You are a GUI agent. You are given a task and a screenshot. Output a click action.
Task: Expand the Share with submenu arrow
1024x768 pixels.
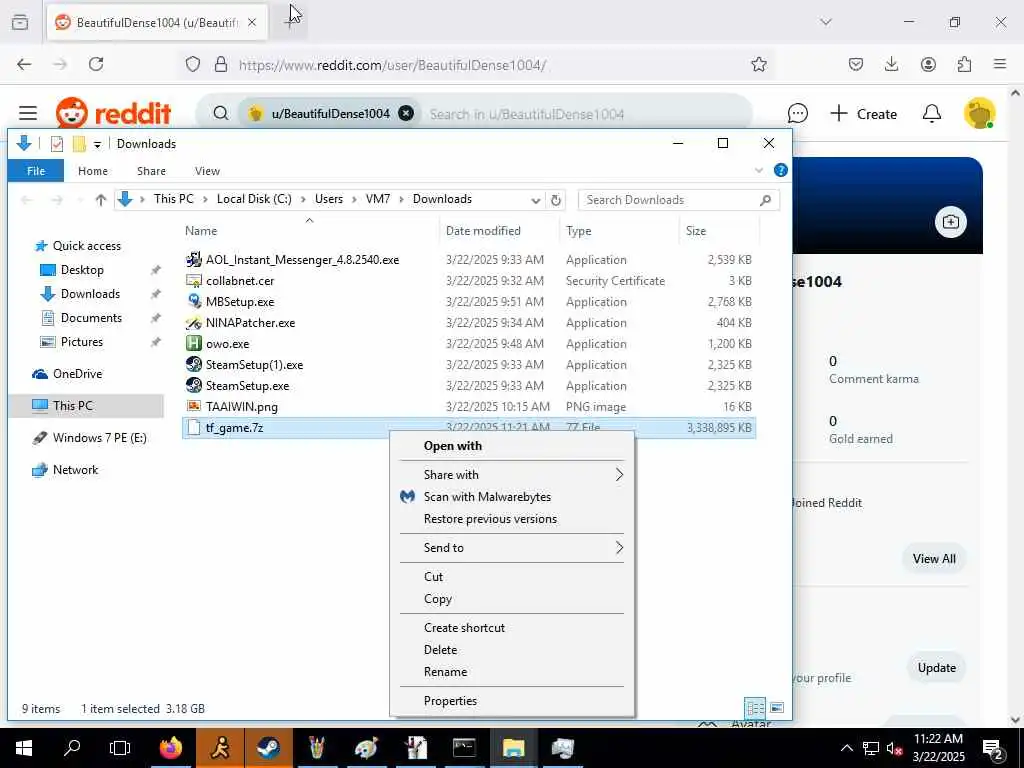tap(619, 475)
